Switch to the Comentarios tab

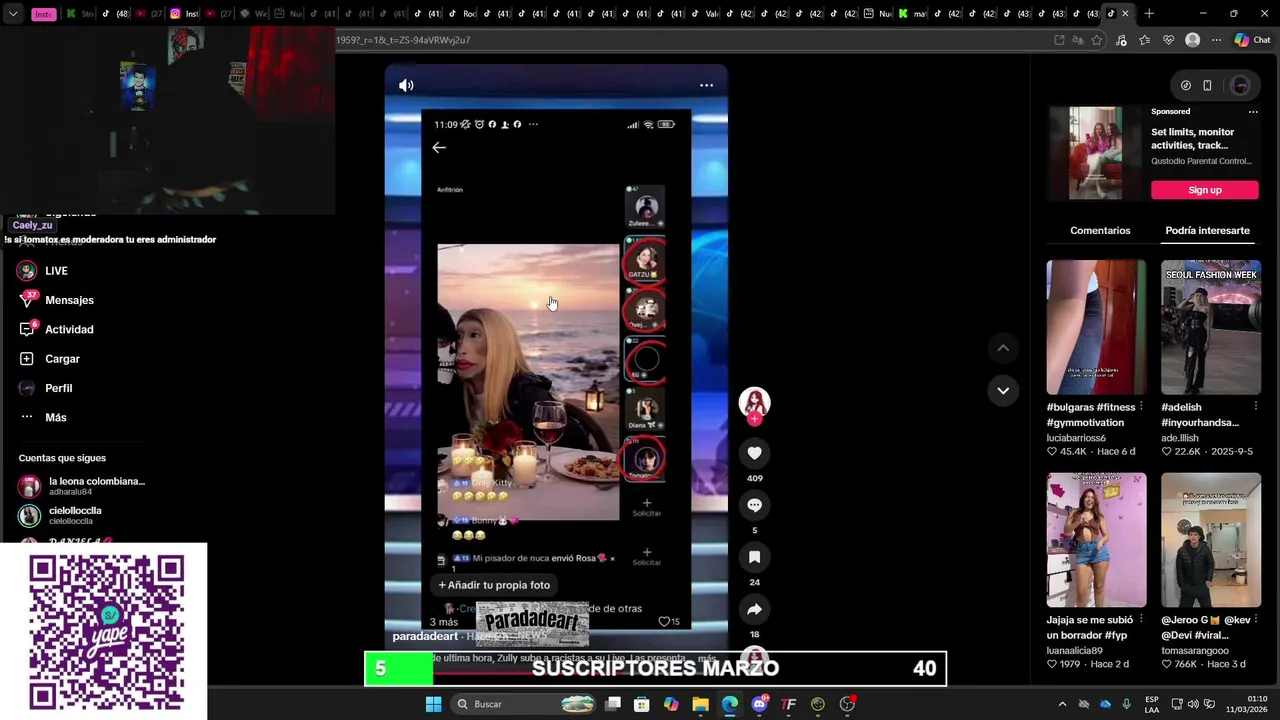[x=1100, y=230]
